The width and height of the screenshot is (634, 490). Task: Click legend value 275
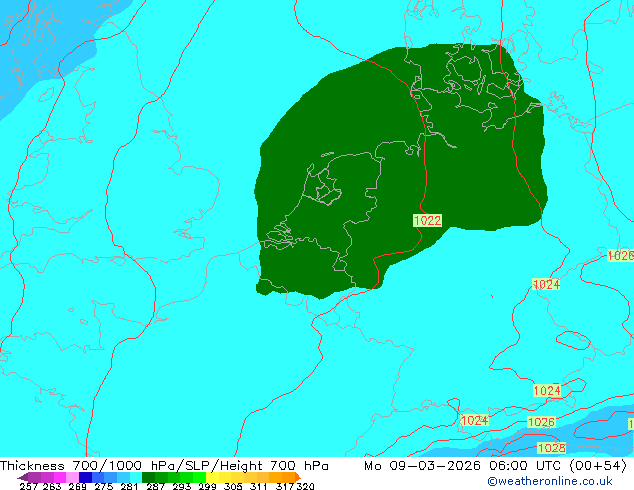[x=104, y=486]
